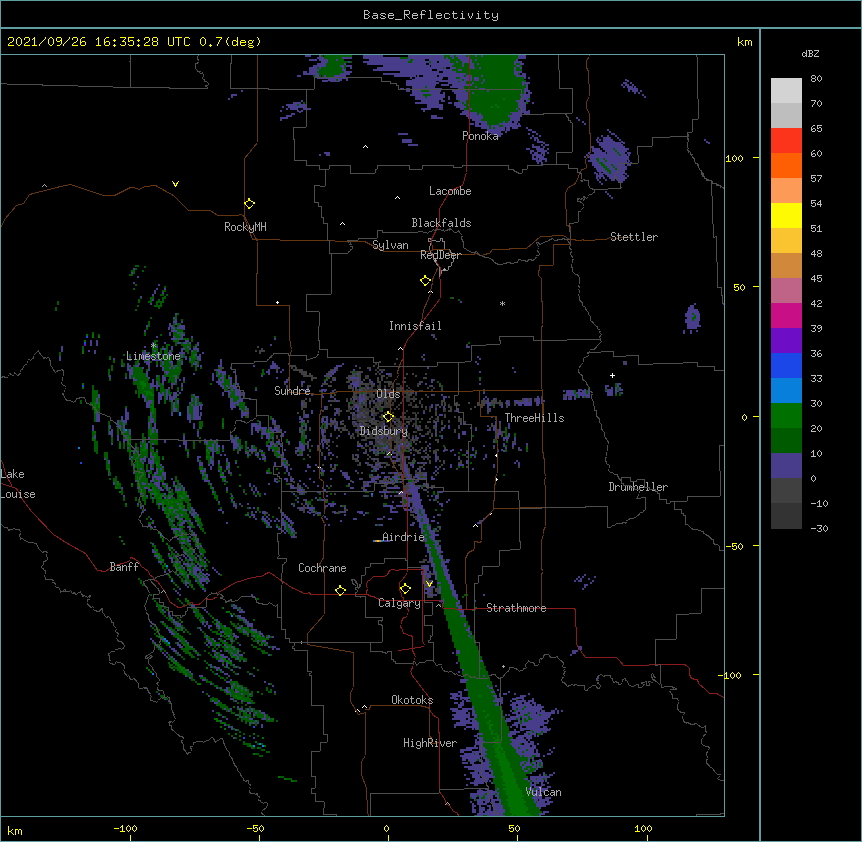Click the Okotoks town label
The height and width of the screenshot is (842, 862).
(412, 700)
